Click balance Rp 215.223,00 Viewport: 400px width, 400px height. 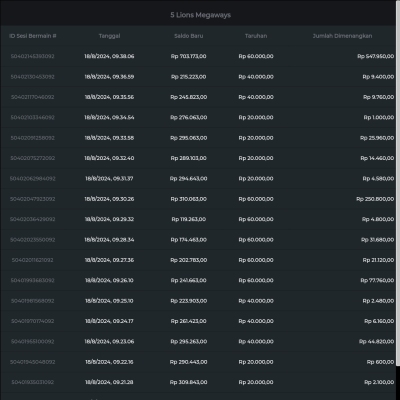(189, 77)
